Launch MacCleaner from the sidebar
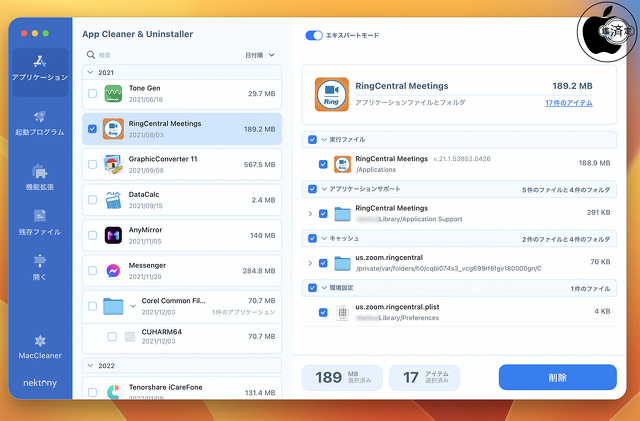The image size is (640, 421). point(40,347)
